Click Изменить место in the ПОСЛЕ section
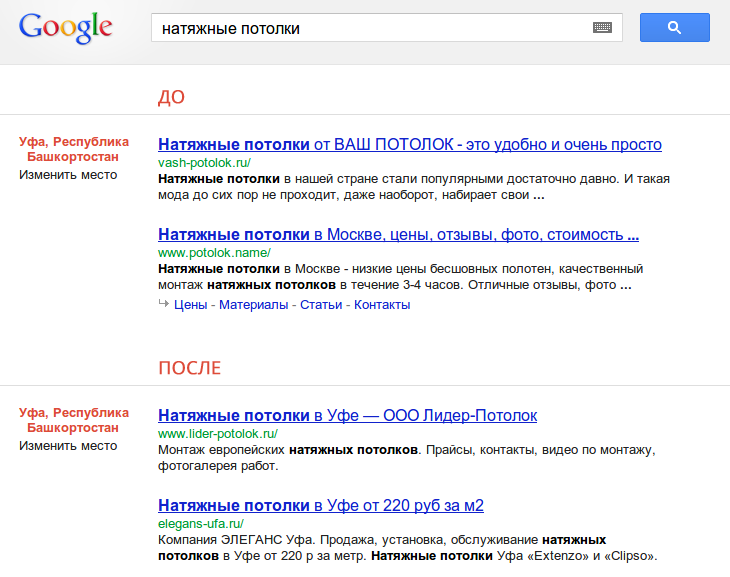The height and width of the screenshot is (577, 730). point(68,446)
